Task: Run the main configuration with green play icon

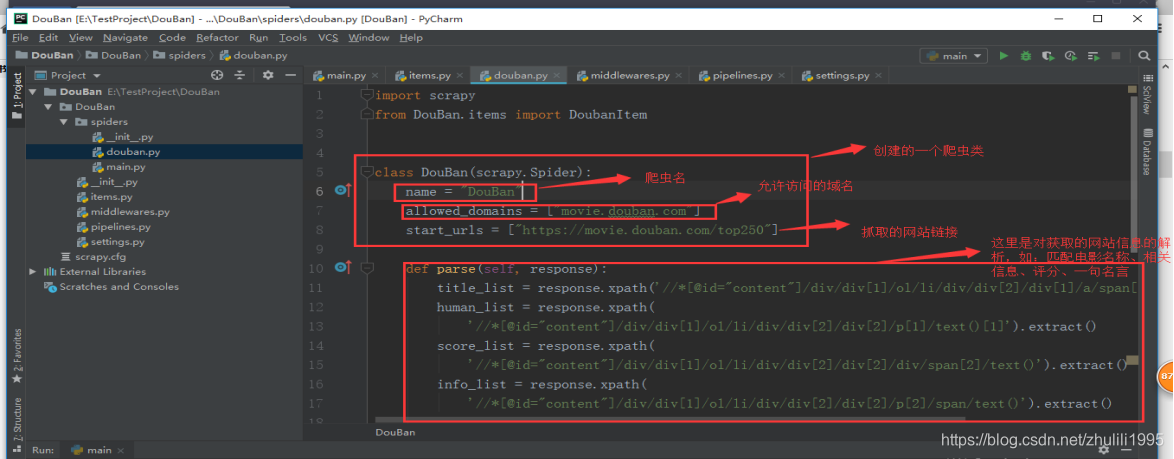Action: point(1004,56)
